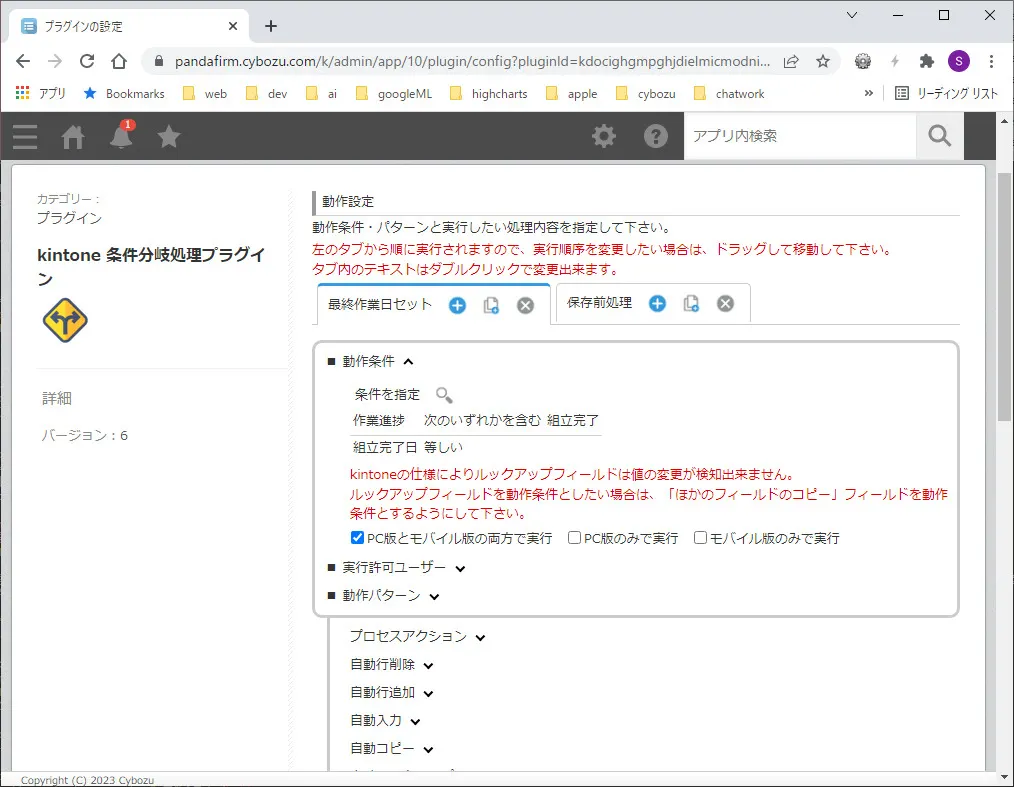Add a new condition tab with the plus icon
The height and width of the screenshot is (787, 1014).
(457, 305)
